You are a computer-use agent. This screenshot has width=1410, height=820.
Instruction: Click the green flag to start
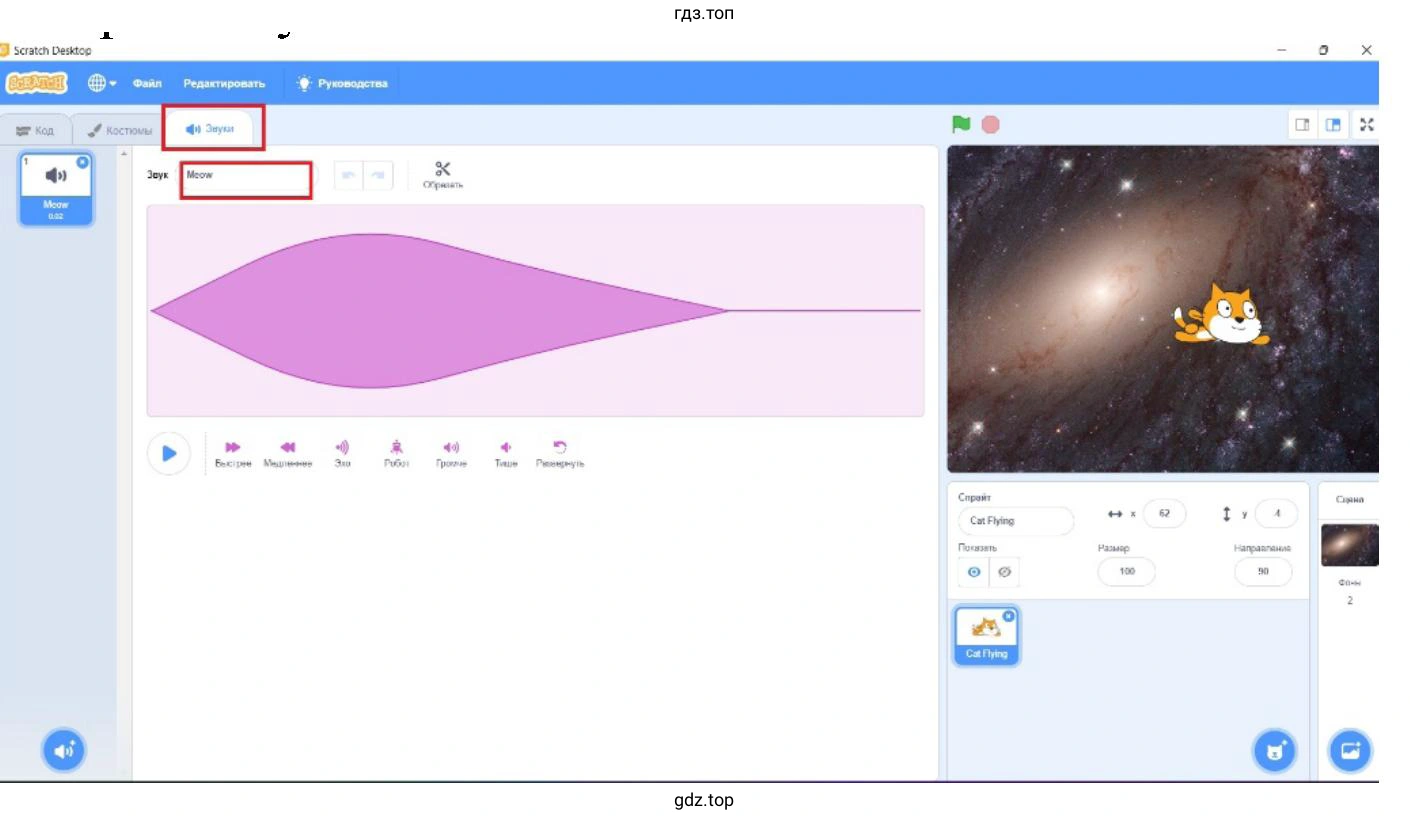click(x=961, y=125)
